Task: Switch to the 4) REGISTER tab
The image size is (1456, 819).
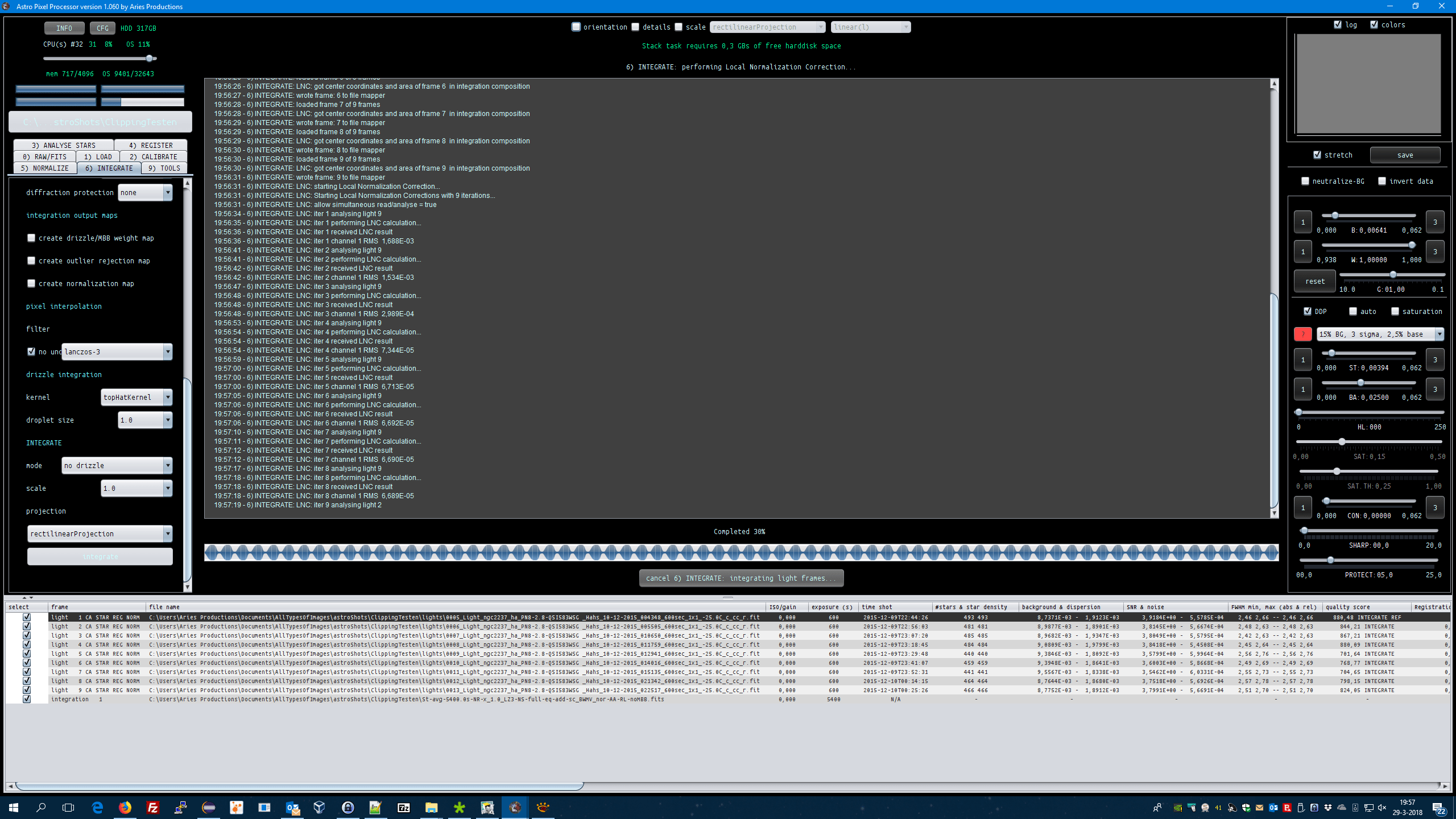Action: (150, 145)
